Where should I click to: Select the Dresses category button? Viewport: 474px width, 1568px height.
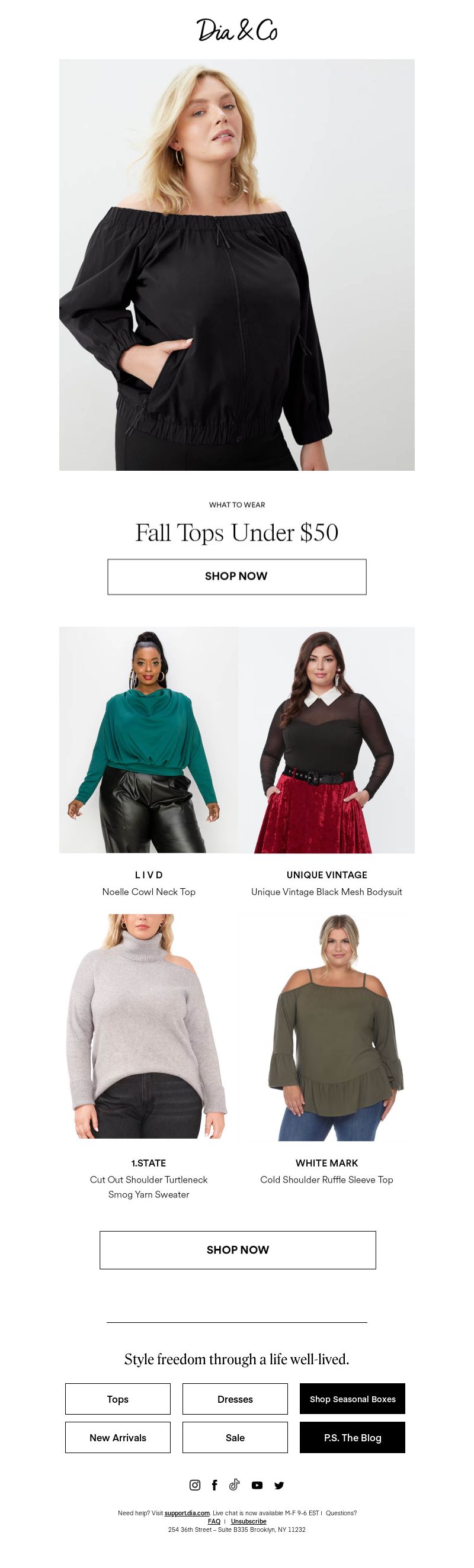[x=235, y=1399]
